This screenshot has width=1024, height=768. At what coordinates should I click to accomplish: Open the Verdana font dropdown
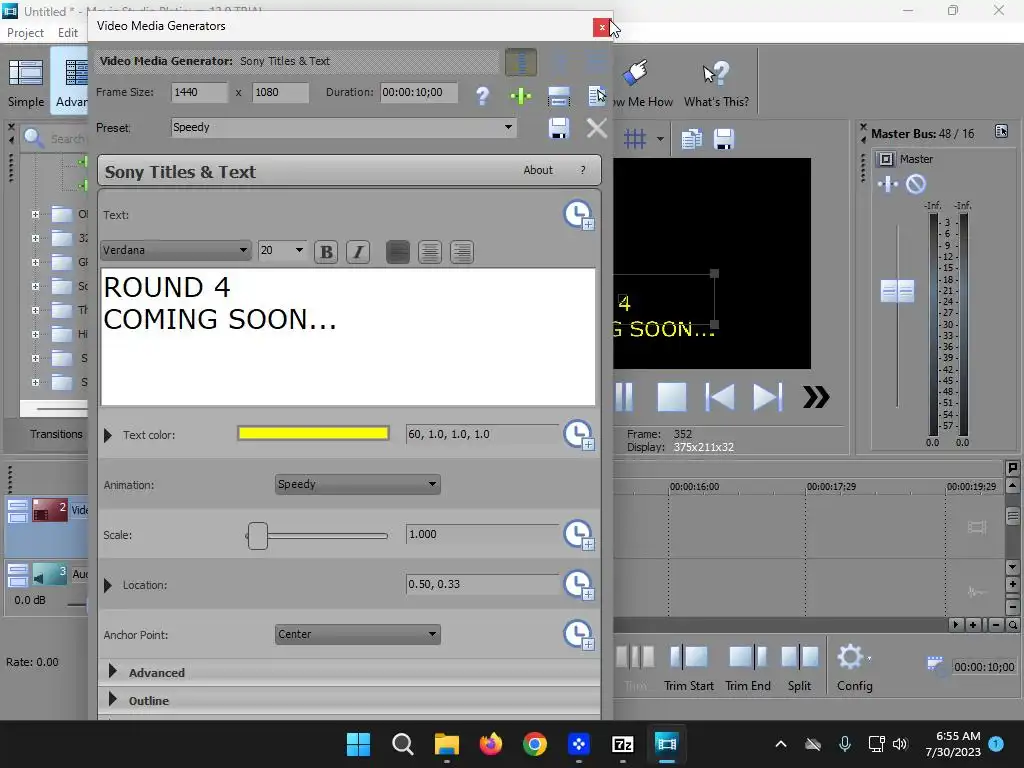pyautogui.click(x=176, y=250)
